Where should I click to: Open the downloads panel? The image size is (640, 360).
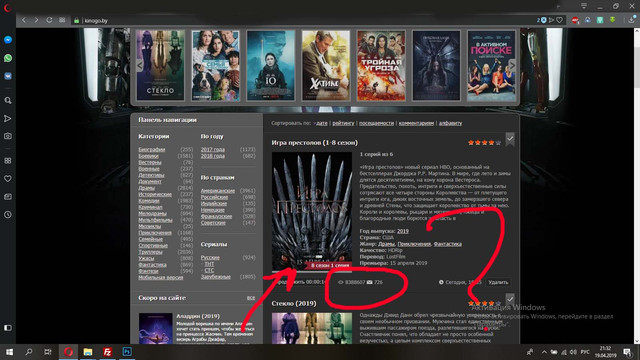632,20
